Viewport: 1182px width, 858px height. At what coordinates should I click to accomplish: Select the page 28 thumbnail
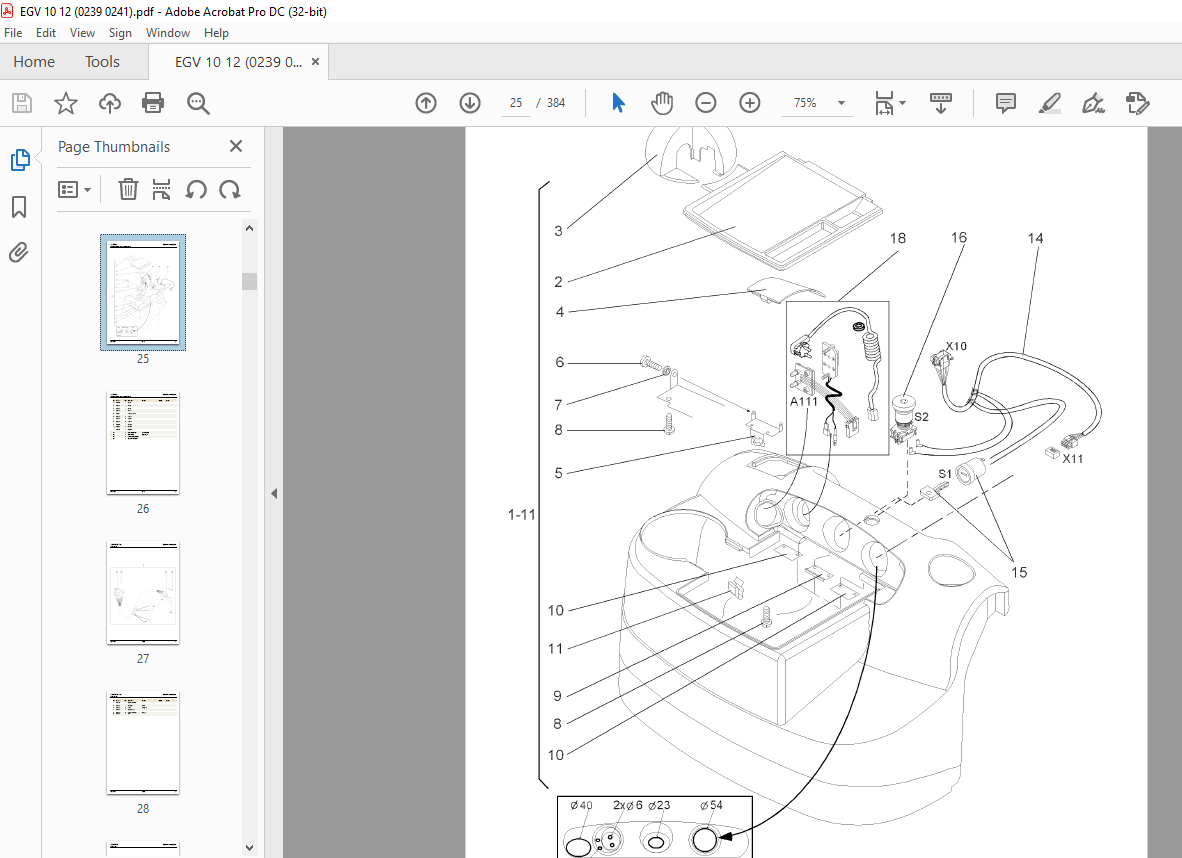[143, 743]
